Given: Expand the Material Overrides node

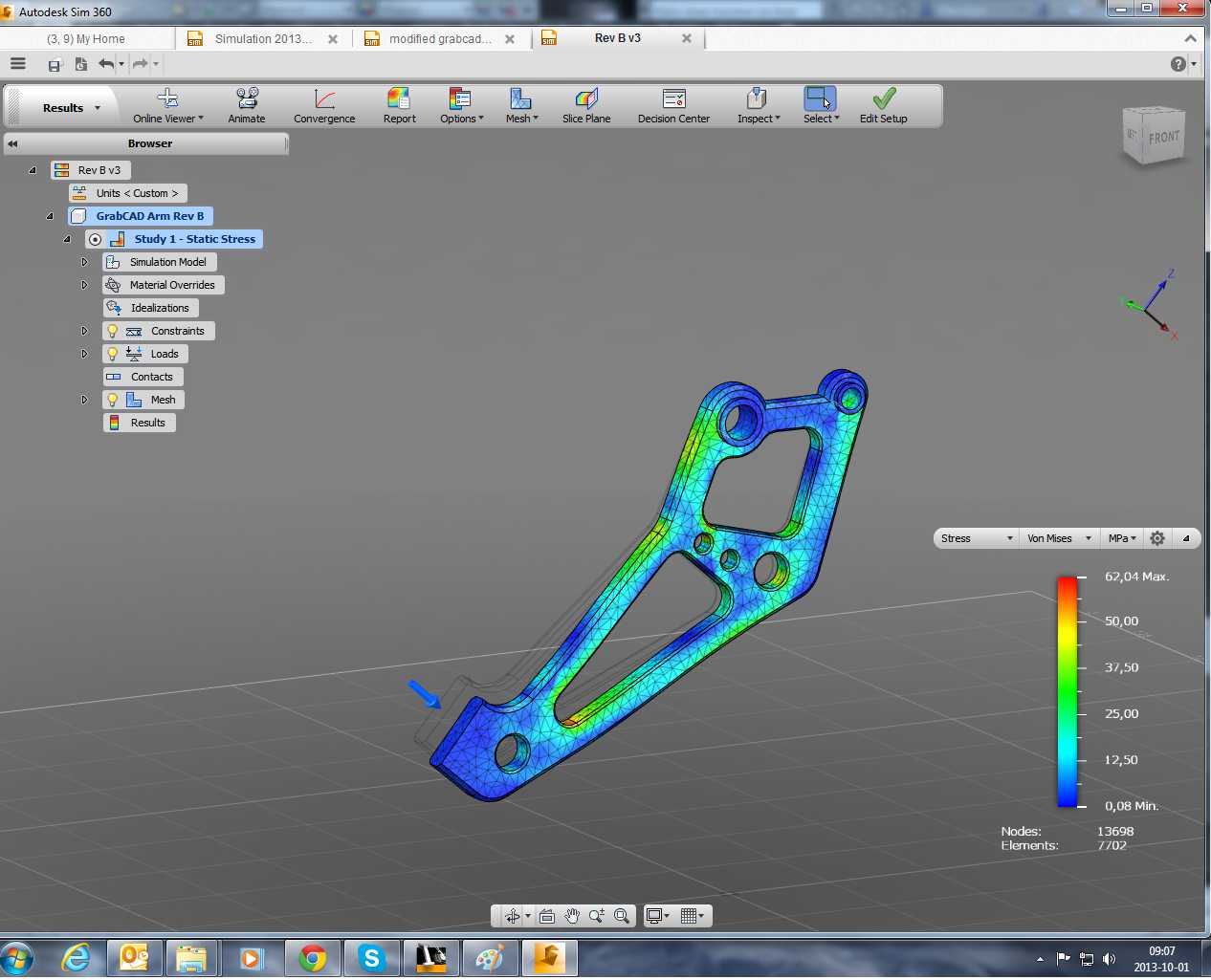Looking at the screenshot, I should click(84, 285).
